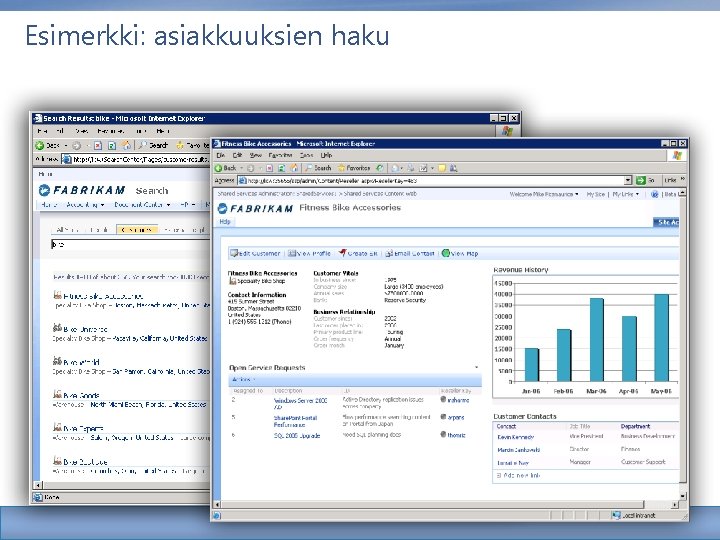Click Stop icon in Fitness Bike Accessories toolbar
This screenshot has height=540, width=720.
click(x=270, y=168)
